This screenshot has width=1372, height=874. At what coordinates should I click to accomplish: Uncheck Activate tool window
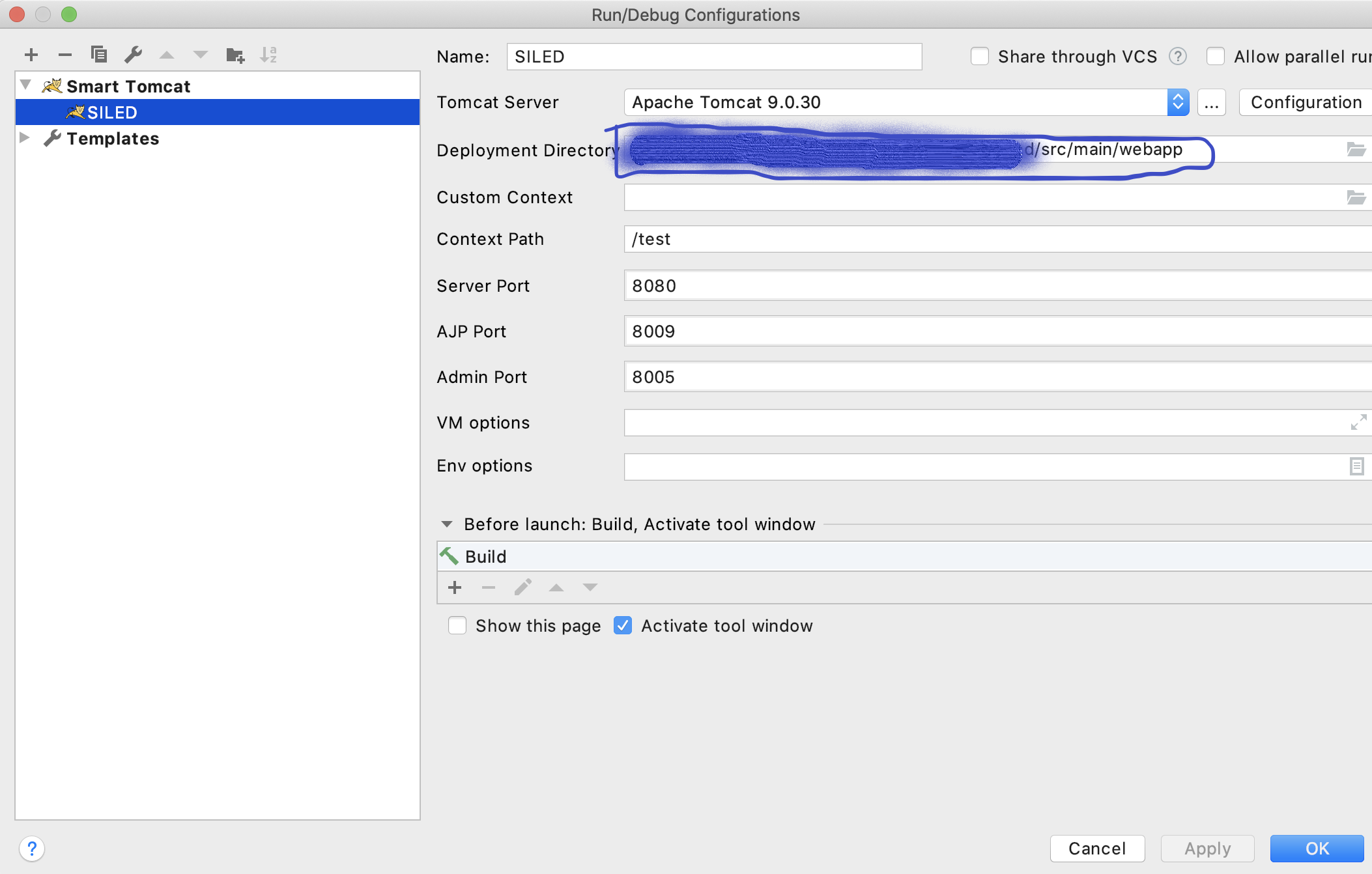point(623,626)
